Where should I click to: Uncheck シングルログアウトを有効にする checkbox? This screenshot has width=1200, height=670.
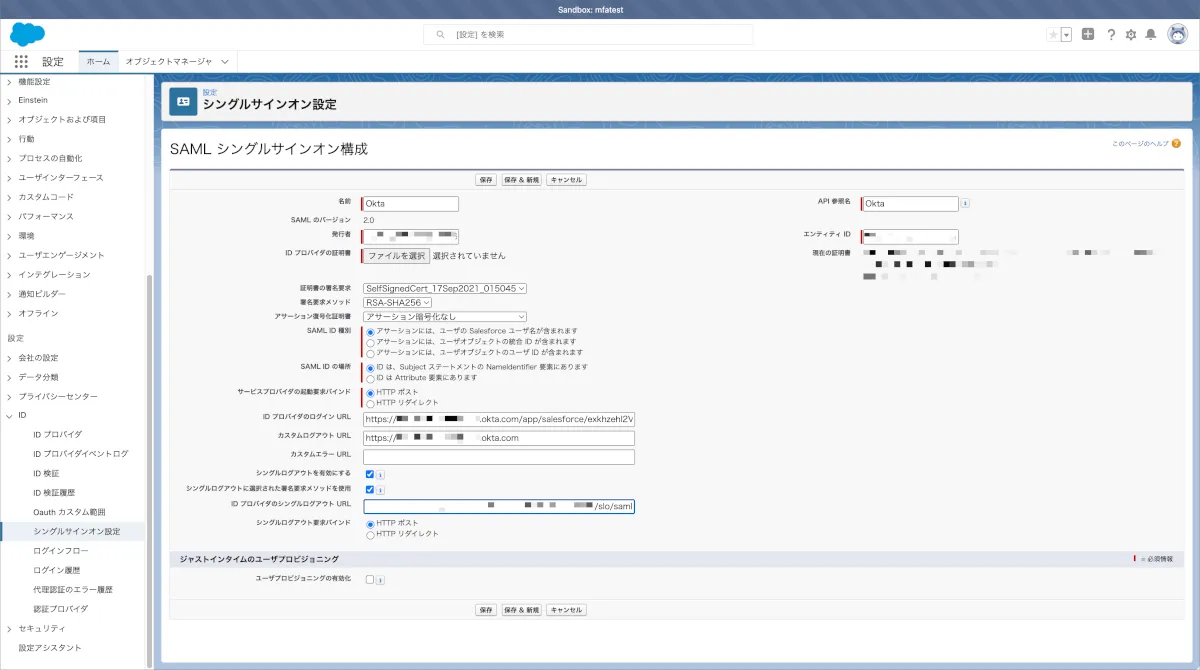[x=370, y=473]
